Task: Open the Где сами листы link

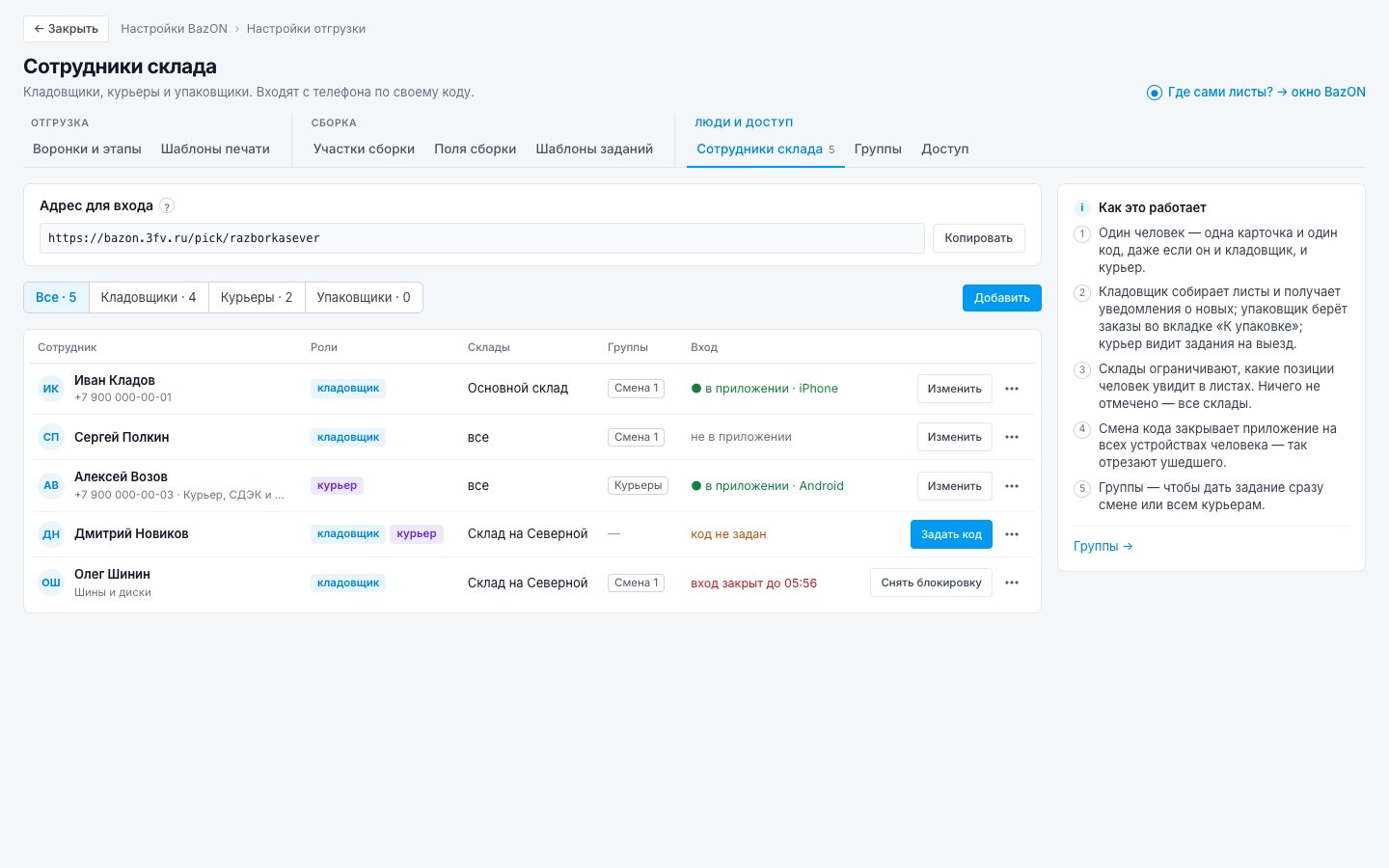Action: 1256,93
